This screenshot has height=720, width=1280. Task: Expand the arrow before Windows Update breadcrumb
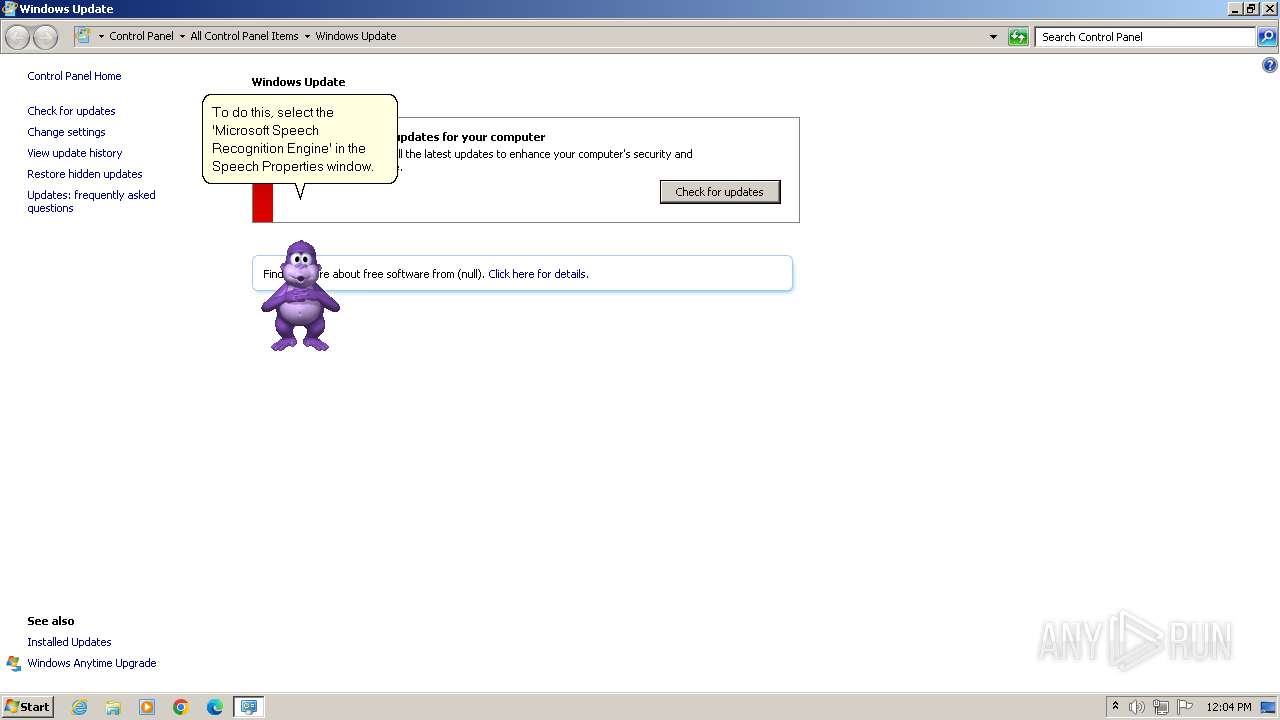307,36
